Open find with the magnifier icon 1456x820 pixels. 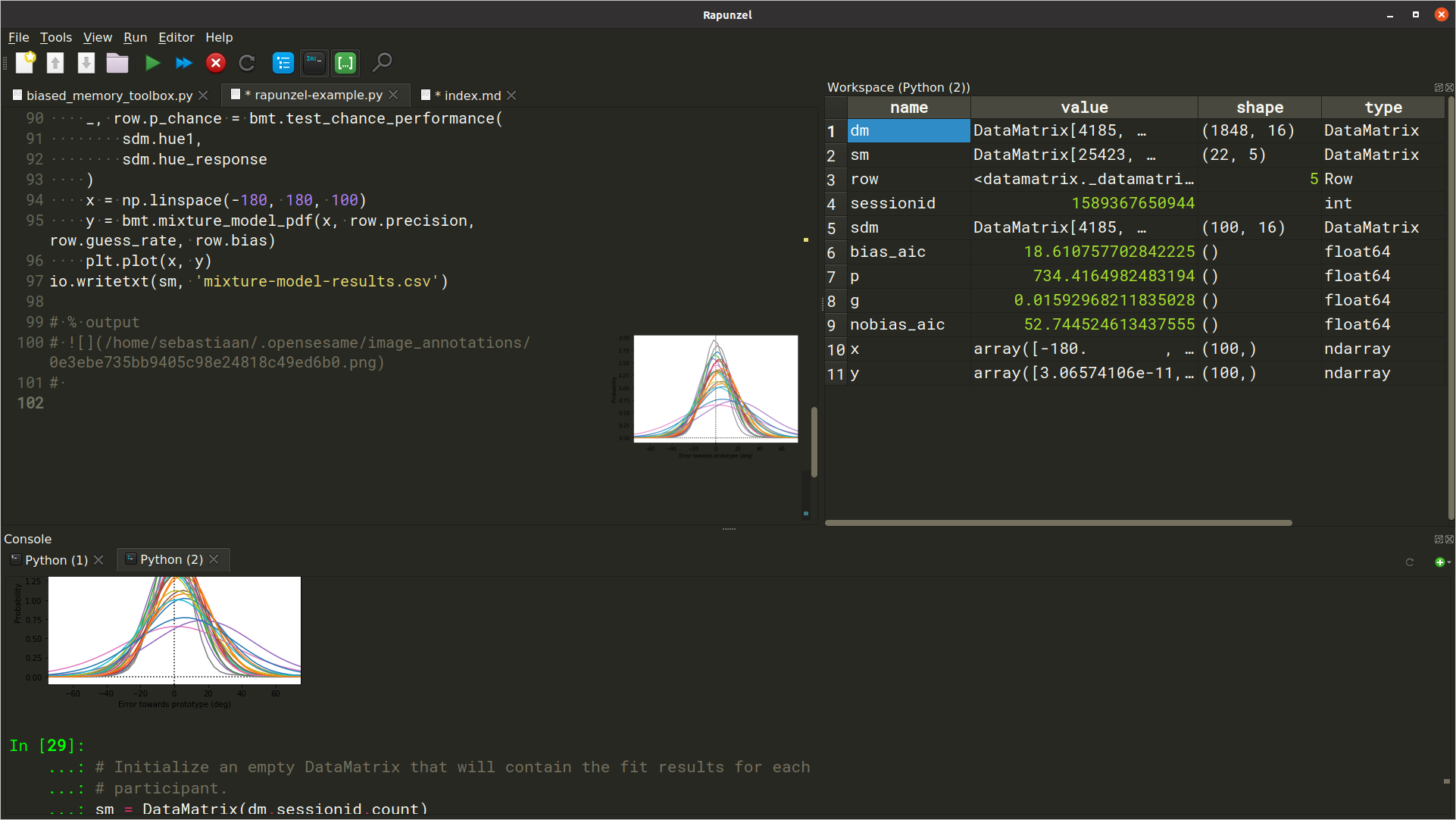(383, 62)
